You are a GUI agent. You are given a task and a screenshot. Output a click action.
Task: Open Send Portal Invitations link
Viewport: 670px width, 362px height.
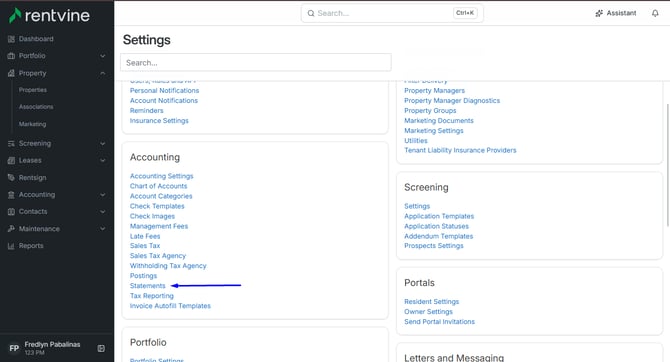click(439, 322)
